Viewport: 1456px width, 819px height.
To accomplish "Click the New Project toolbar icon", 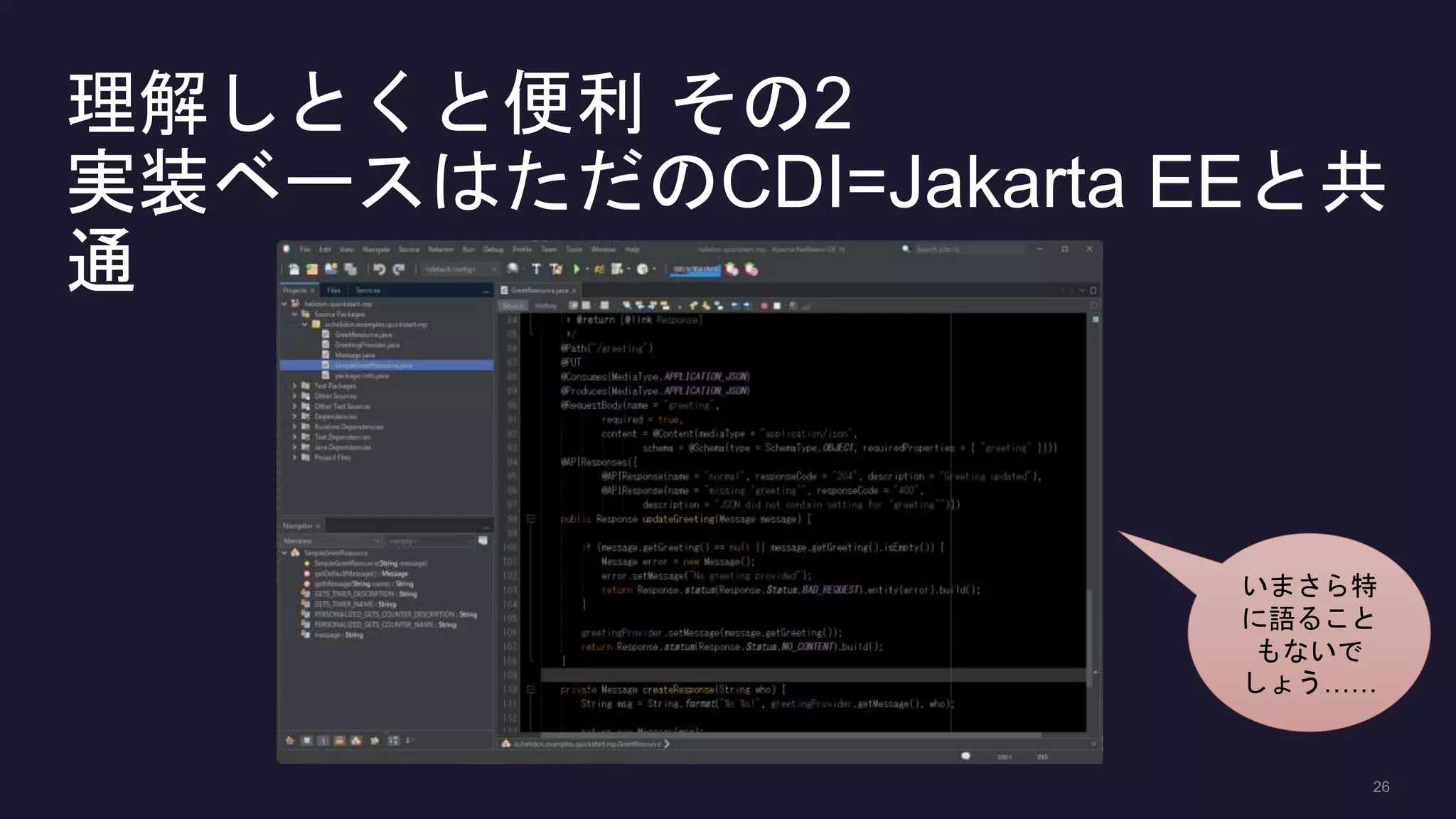I will pyautogui.click(x=312, y=269).
